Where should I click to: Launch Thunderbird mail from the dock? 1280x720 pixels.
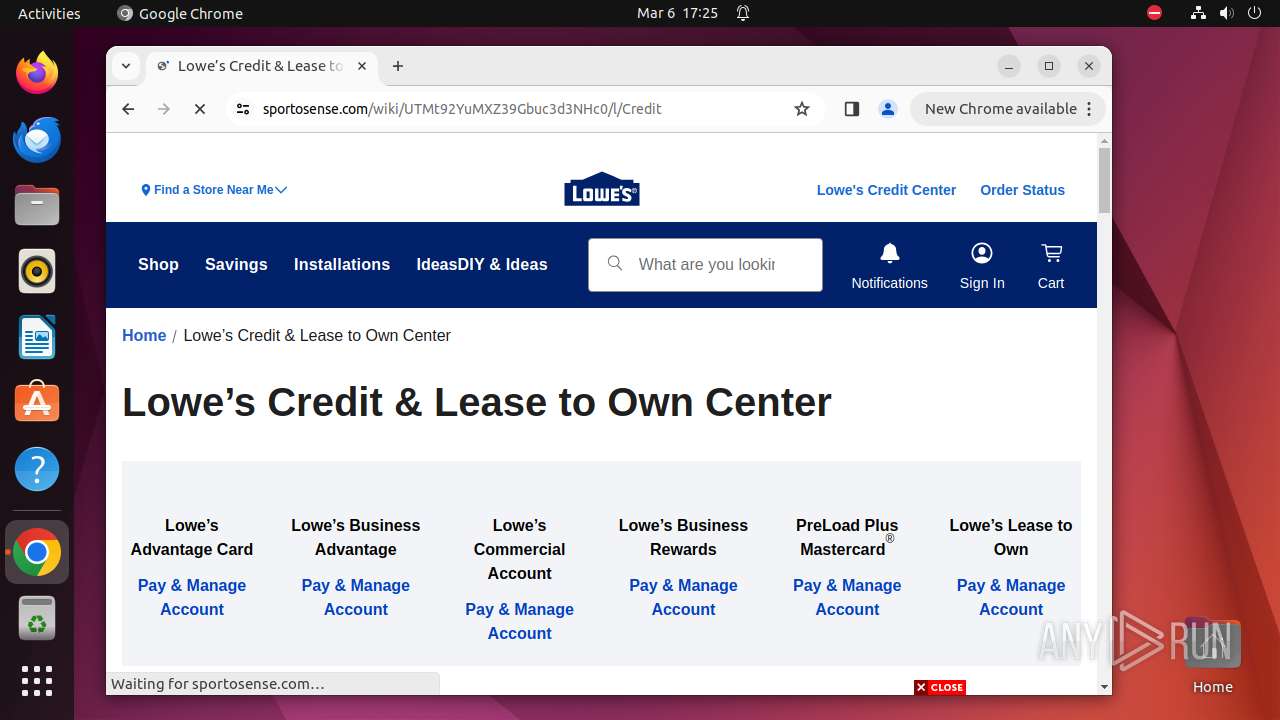tap(37, 139)
